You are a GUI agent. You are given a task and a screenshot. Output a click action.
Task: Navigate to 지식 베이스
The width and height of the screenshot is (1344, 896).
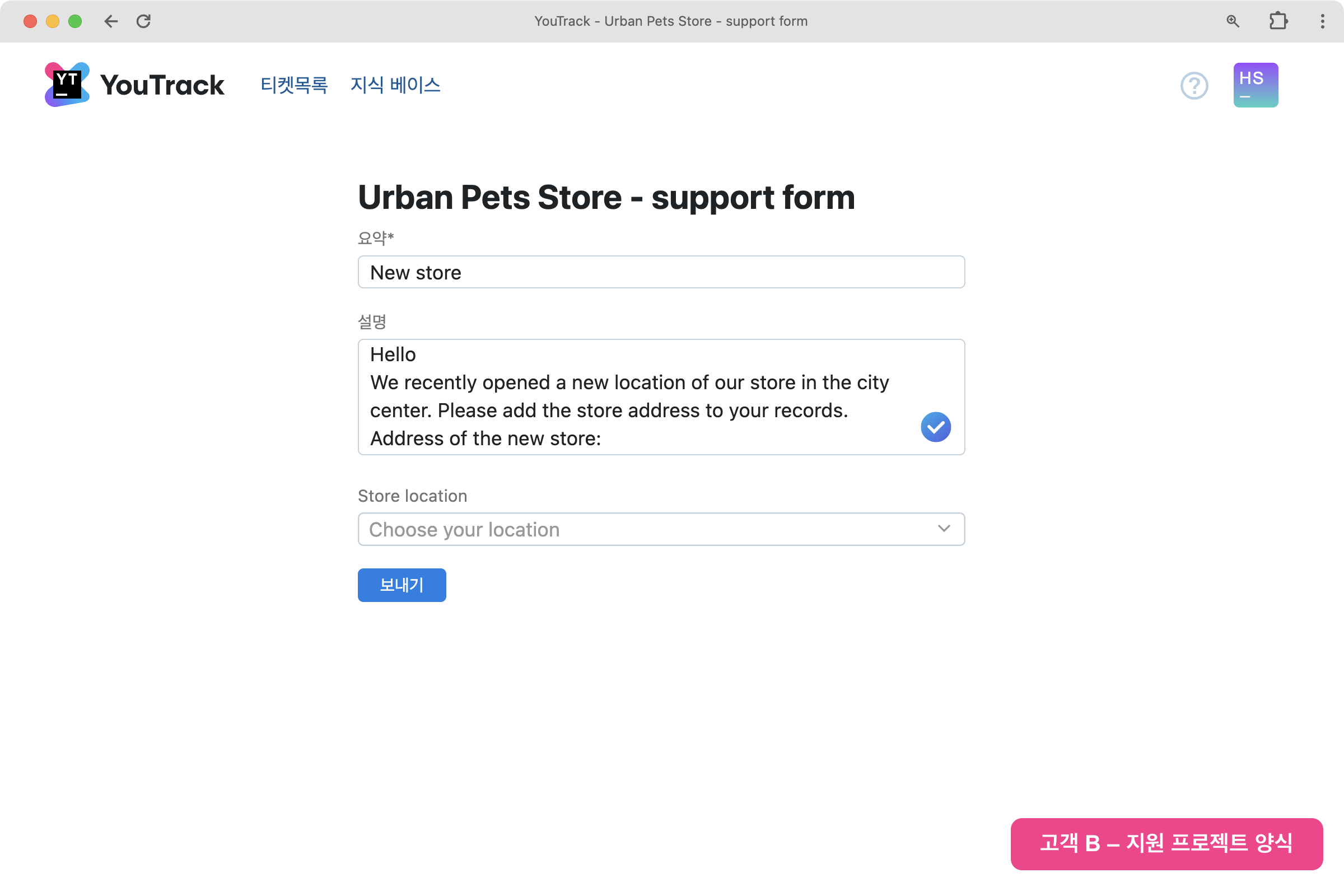[395, 85]
